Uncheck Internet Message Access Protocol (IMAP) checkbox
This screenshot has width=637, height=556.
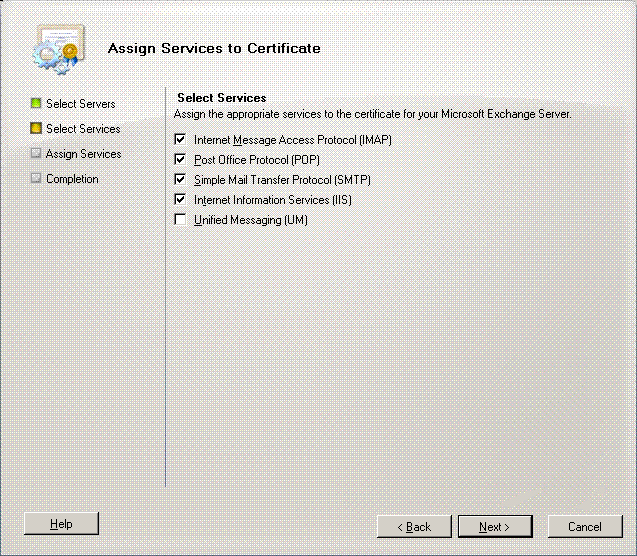pos(181,140)
